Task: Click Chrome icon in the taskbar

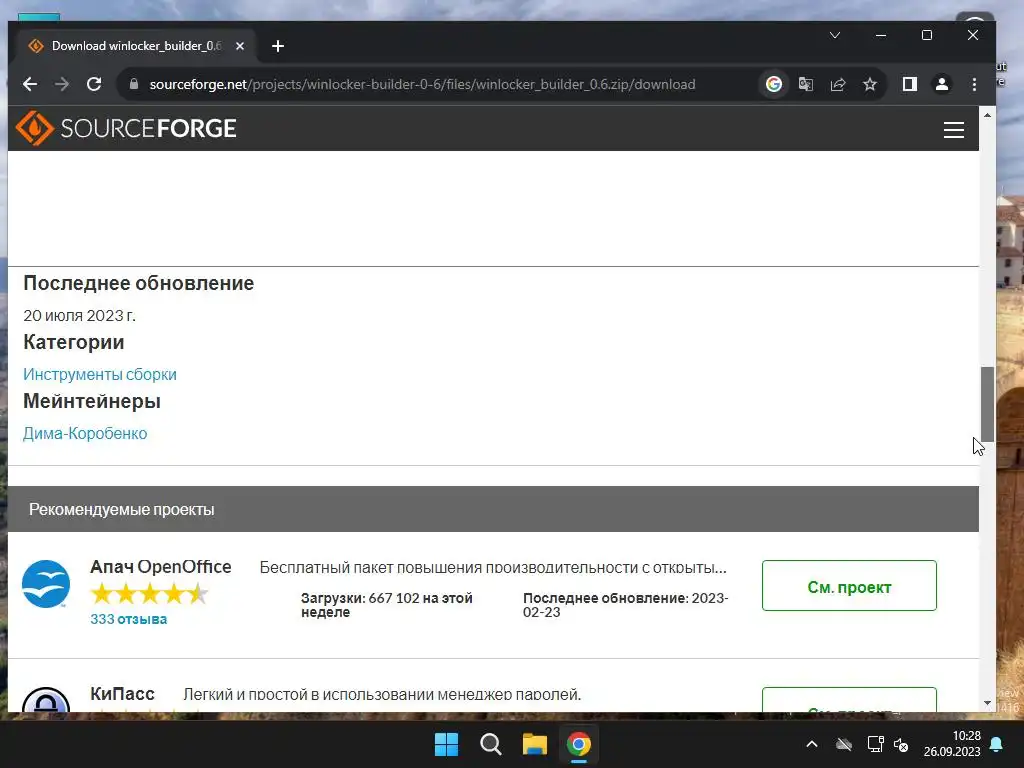Action: (x=579, y=744)
